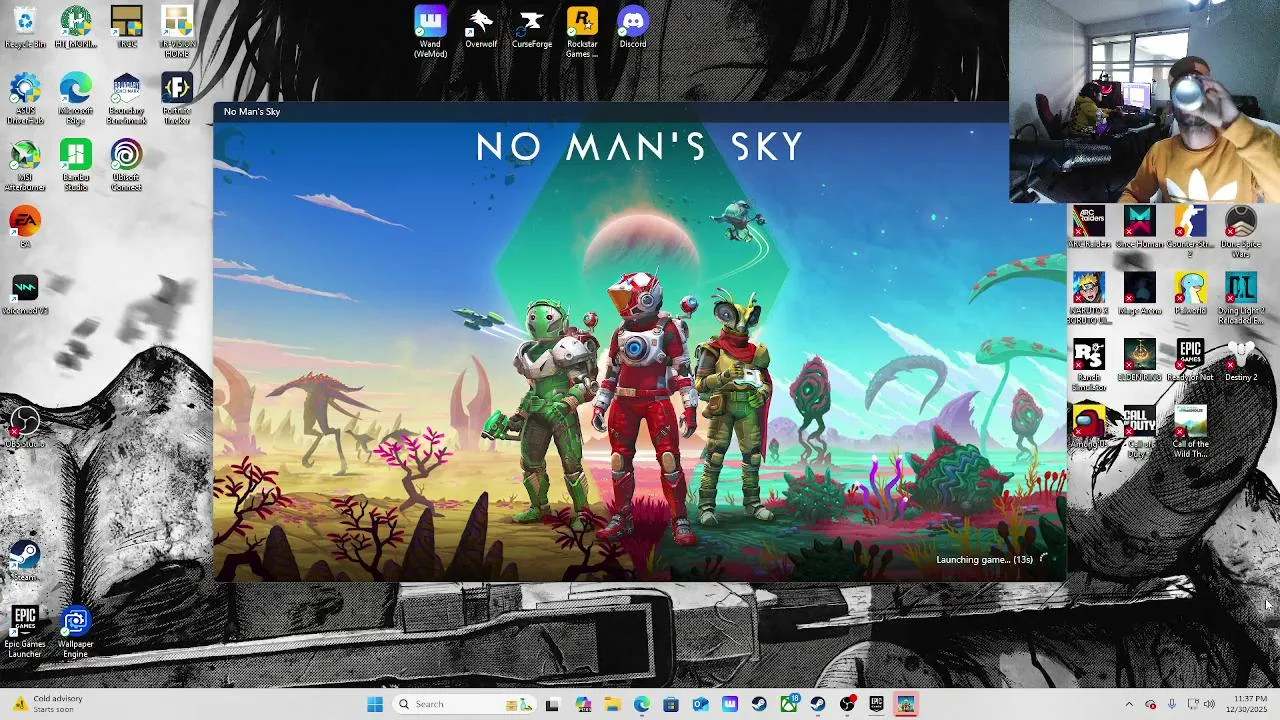Image resolution: width=1280 pixels, height=720 pixels.
Task: Open Call of Duty desktop shortcut
Action: (x=1140, y=432)
